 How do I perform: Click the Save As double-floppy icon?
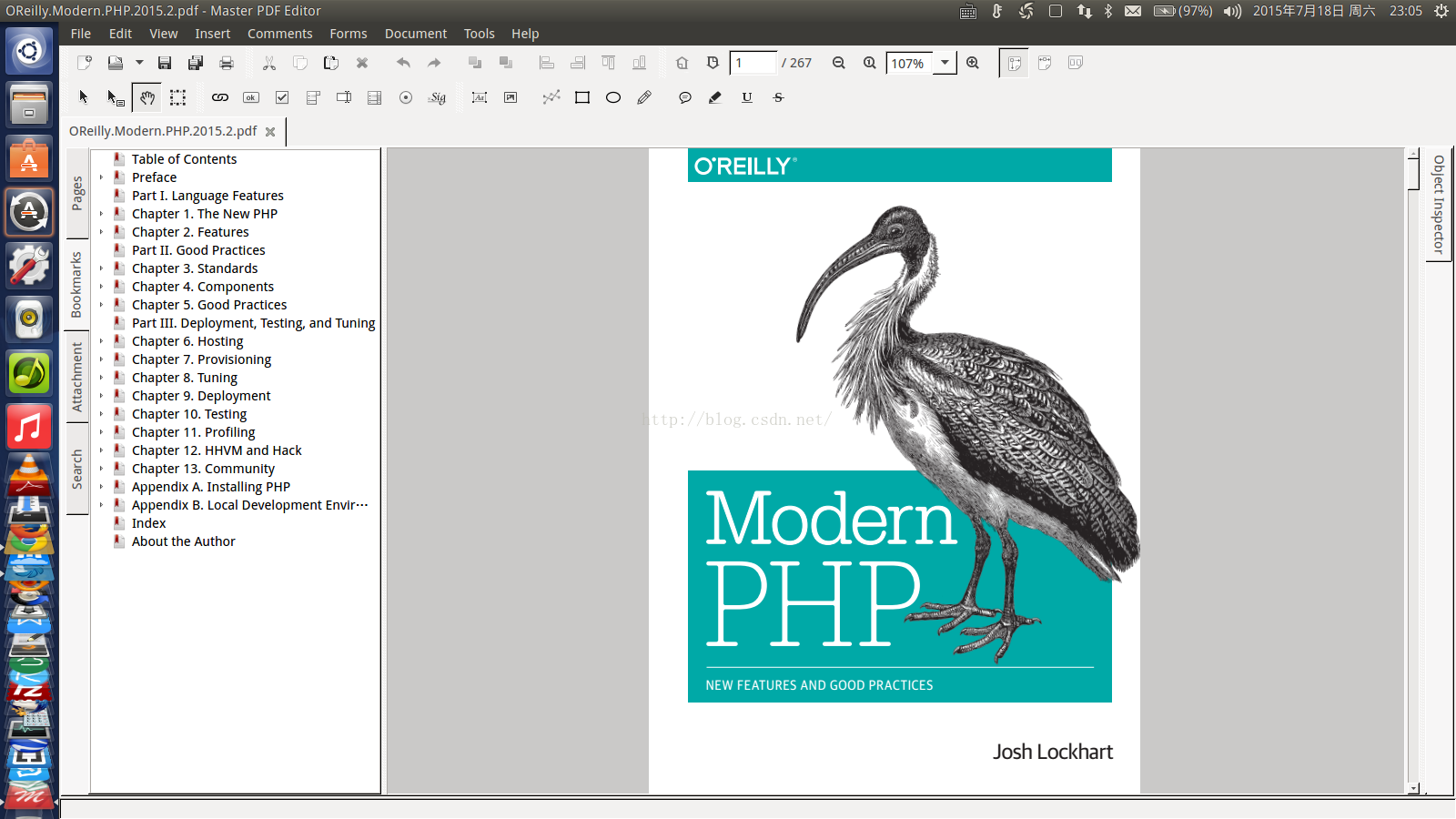196,63
